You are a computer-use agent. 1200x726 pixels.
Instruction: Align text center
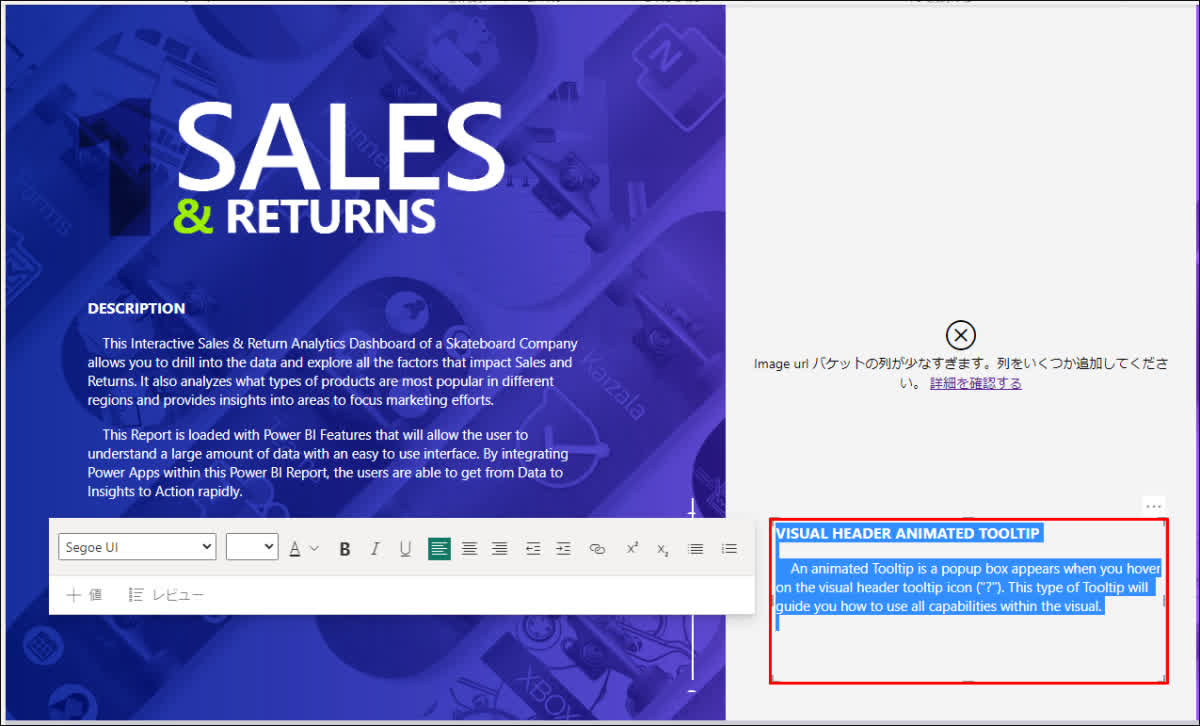[x=469, y=548]
